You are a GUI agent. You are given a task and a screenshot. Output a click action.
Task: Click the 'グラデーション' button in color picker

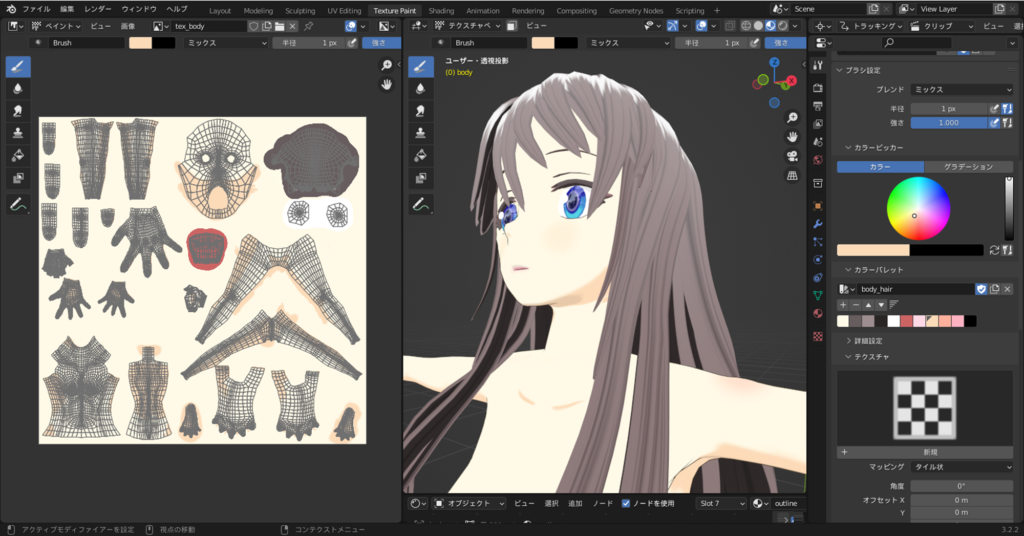tap(968, 166)
